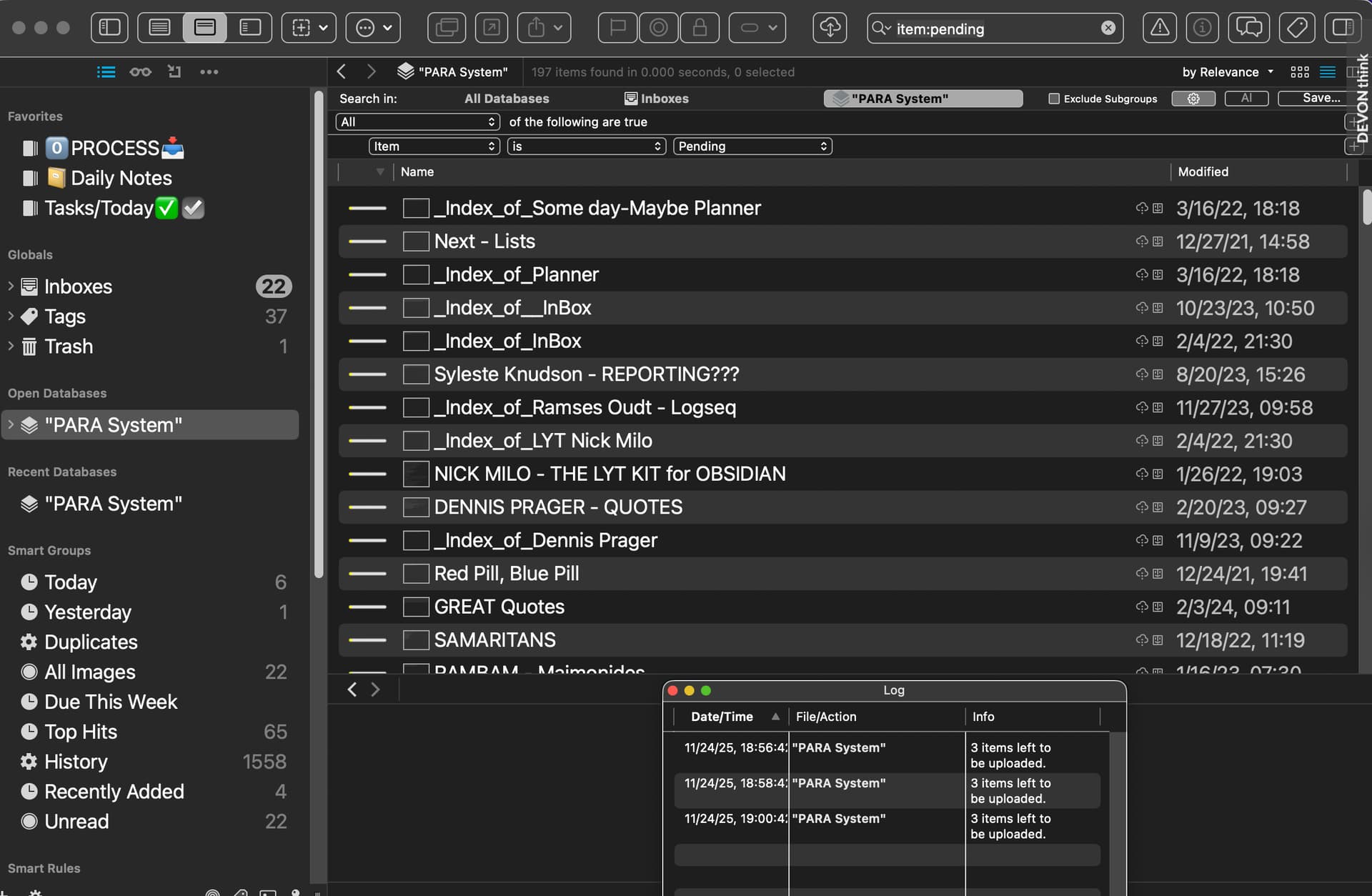Clear the item:pending search field
The height and width of the screenshot is (896, 1372).
[x=1108, y=28]
